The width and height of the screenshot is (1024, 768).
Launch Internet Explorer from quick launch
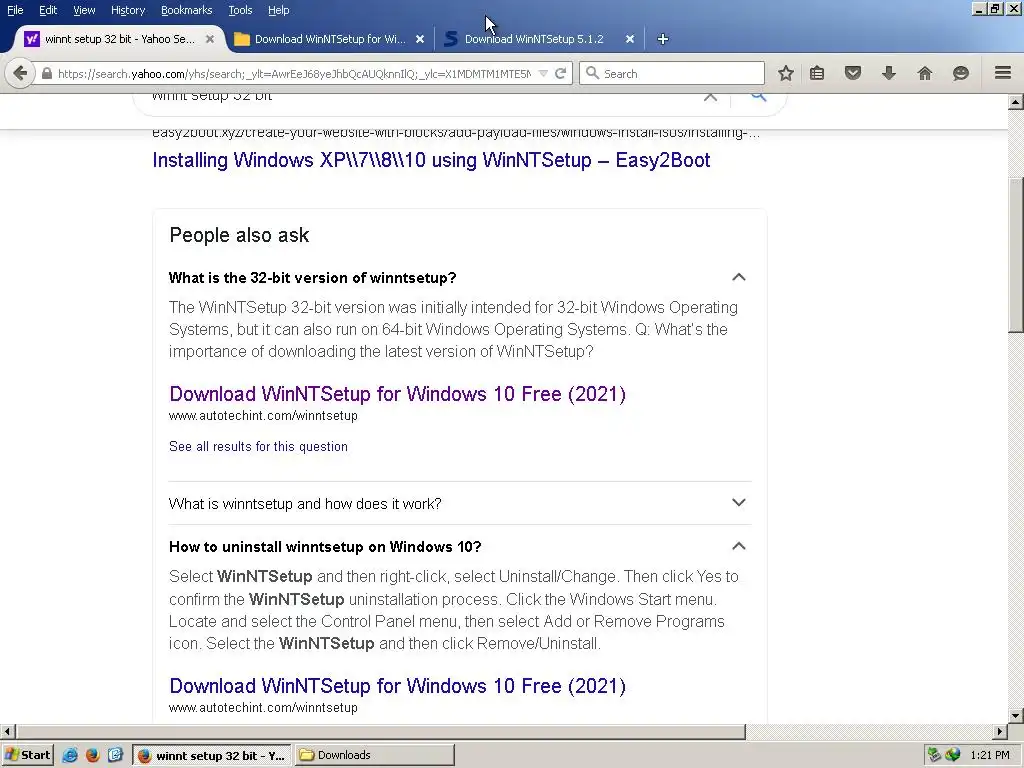click(70, 755)
